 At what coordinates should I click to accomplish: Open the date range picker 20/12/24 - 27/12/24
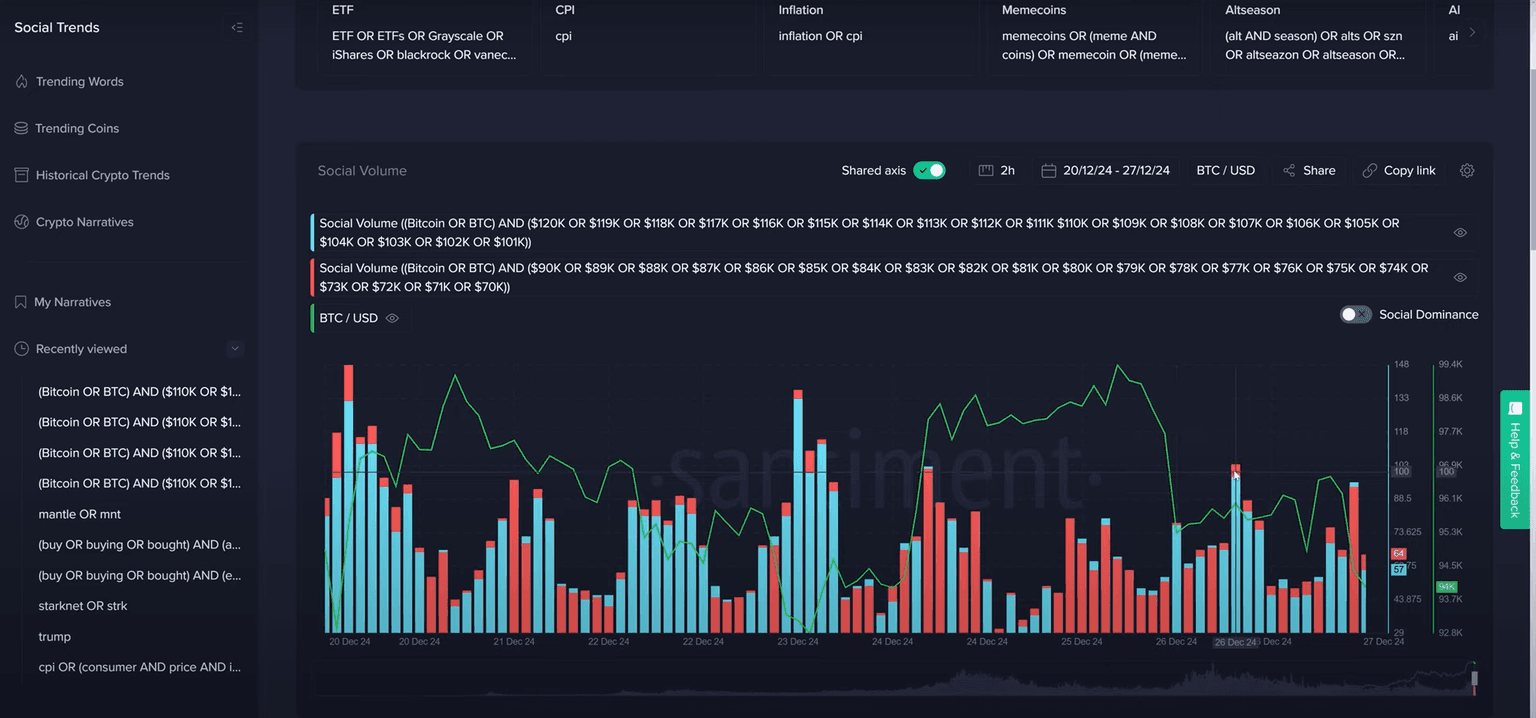(1105, 171)
